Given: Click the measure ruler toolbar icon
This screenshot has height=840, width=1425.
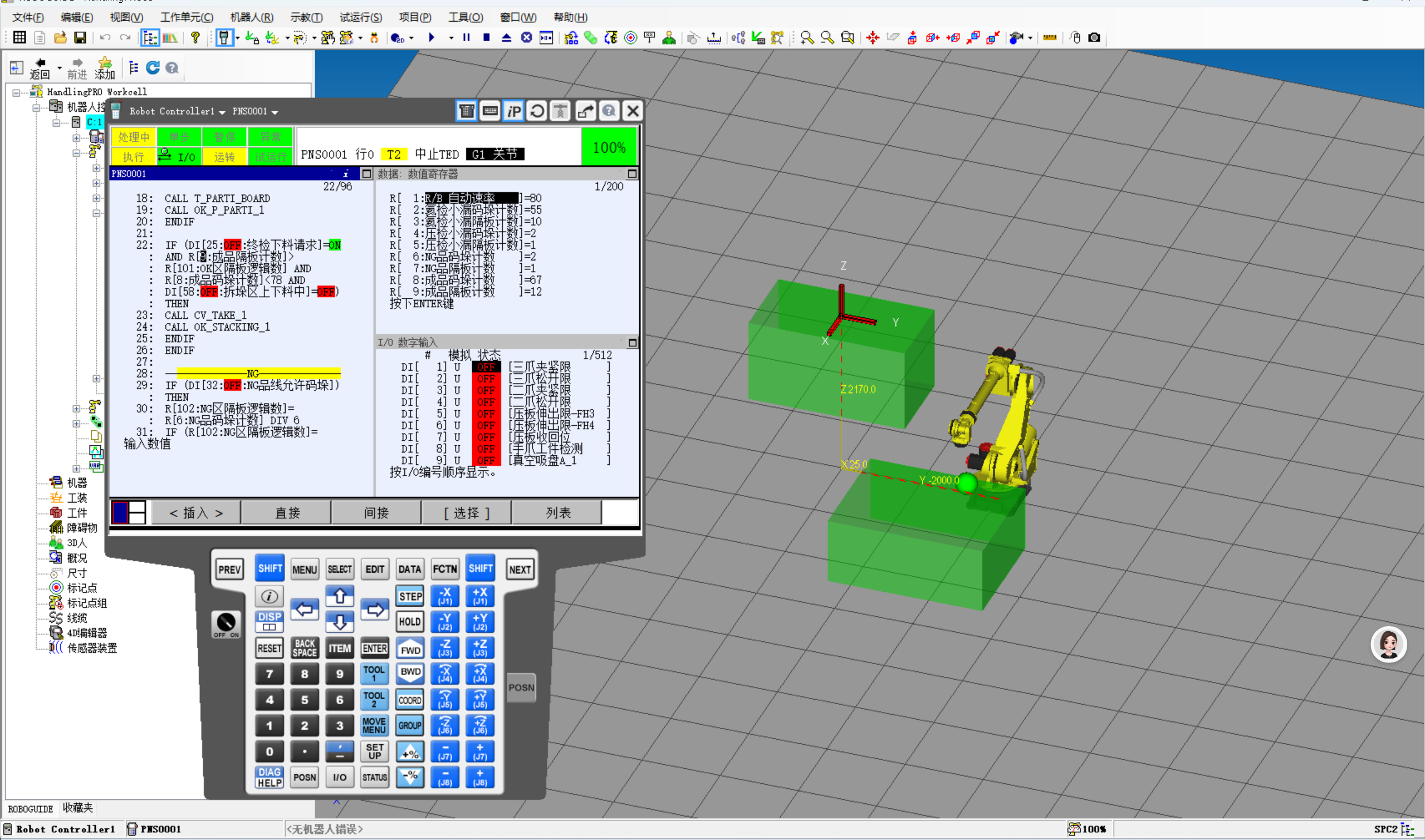Looking at the screenshot, I should (1050, 37).
